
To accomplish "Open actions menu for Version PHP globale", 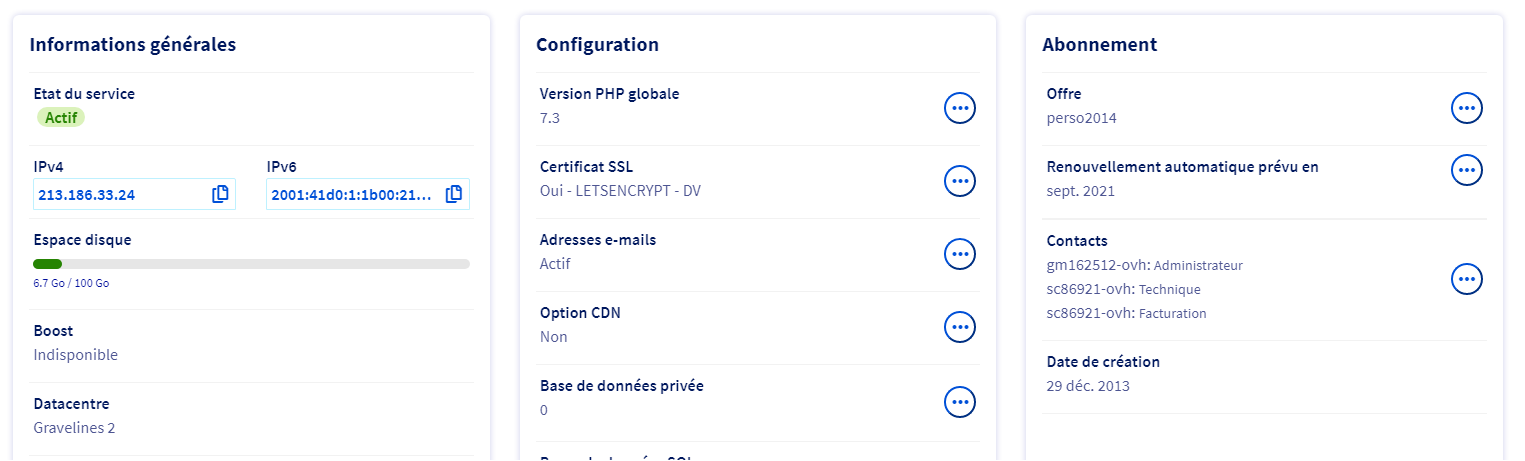I will click(960, 107).
